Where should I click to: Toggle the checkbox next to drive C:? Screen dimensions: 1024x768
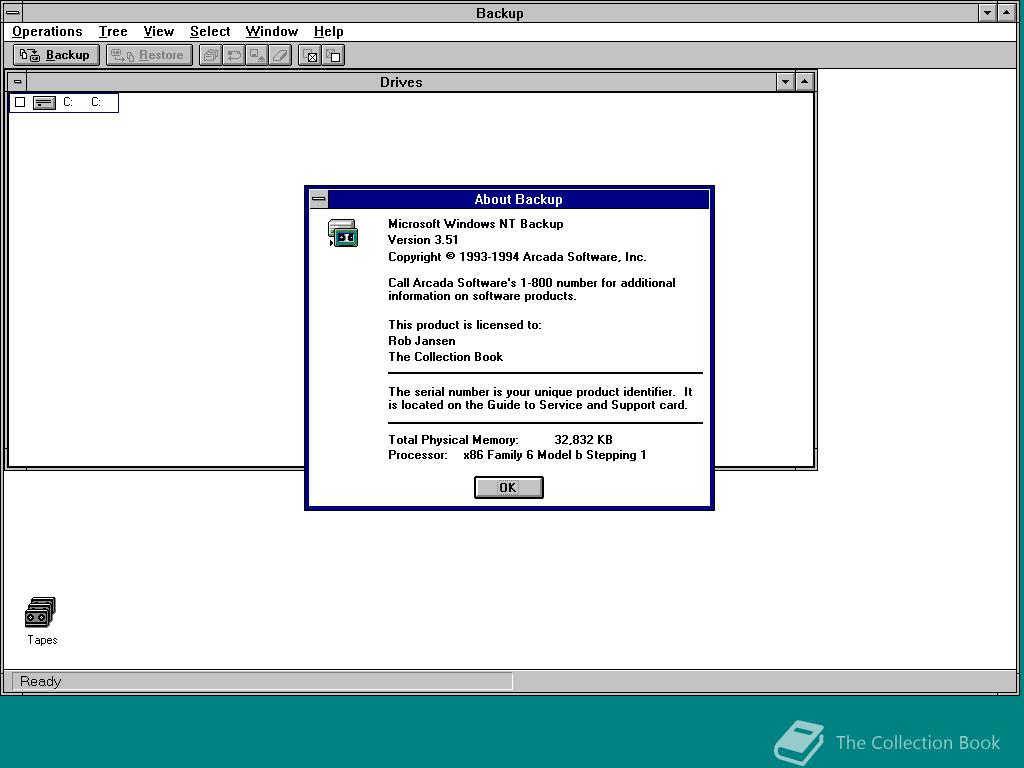click(19, 102)
